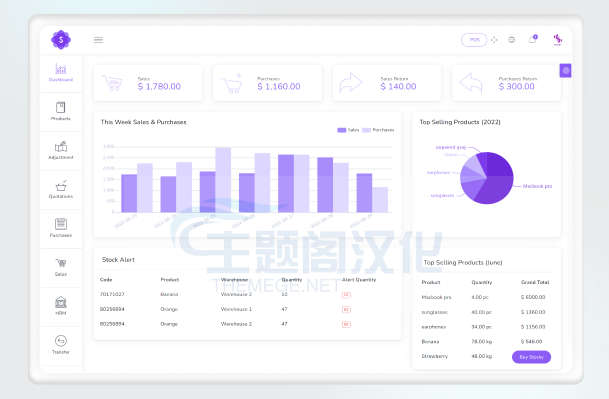
Task: Open the Transfer sidebar section
Action: (61, 345)
